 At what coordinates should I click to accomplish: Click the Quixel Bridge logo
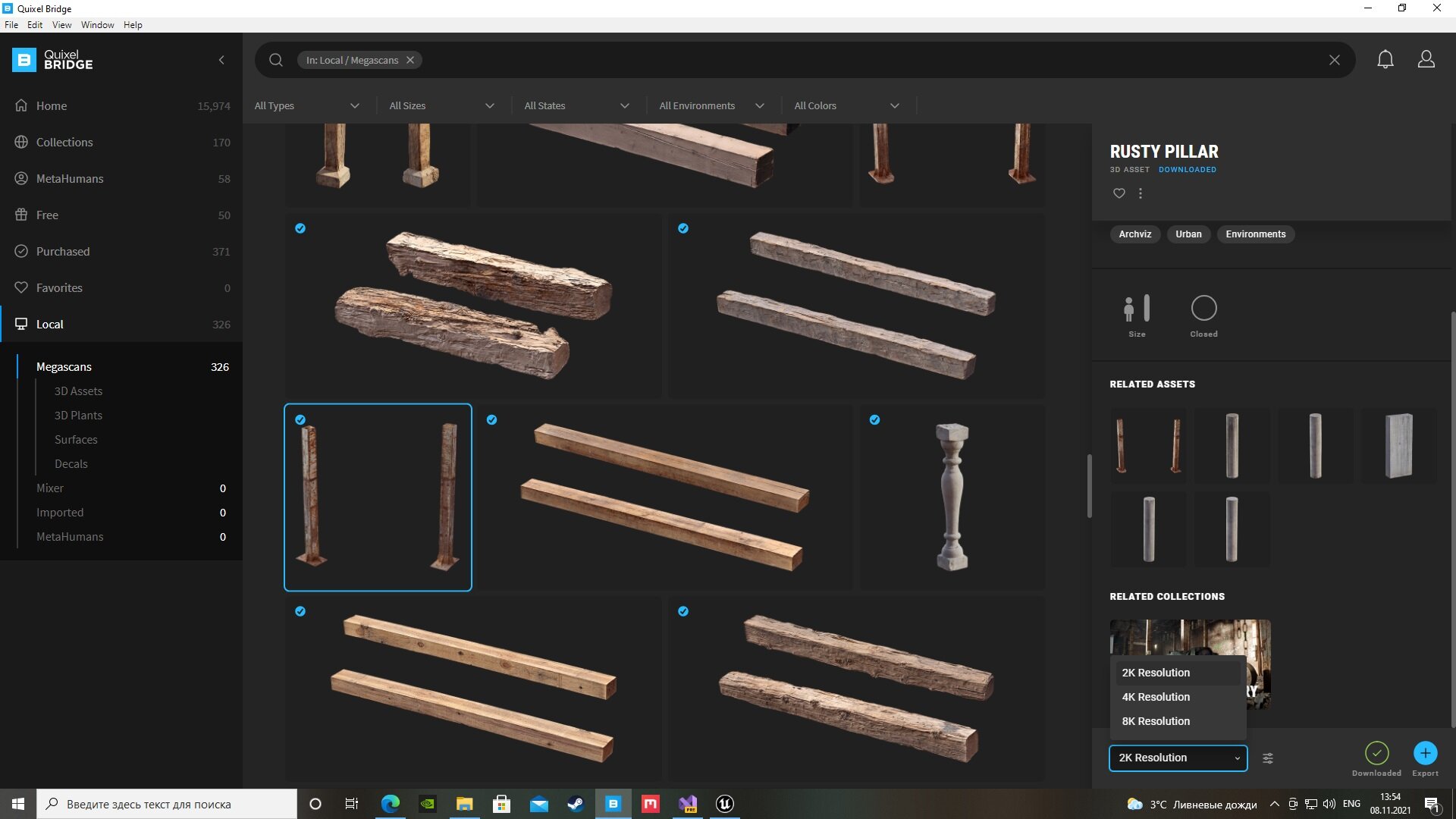(52, 60)
